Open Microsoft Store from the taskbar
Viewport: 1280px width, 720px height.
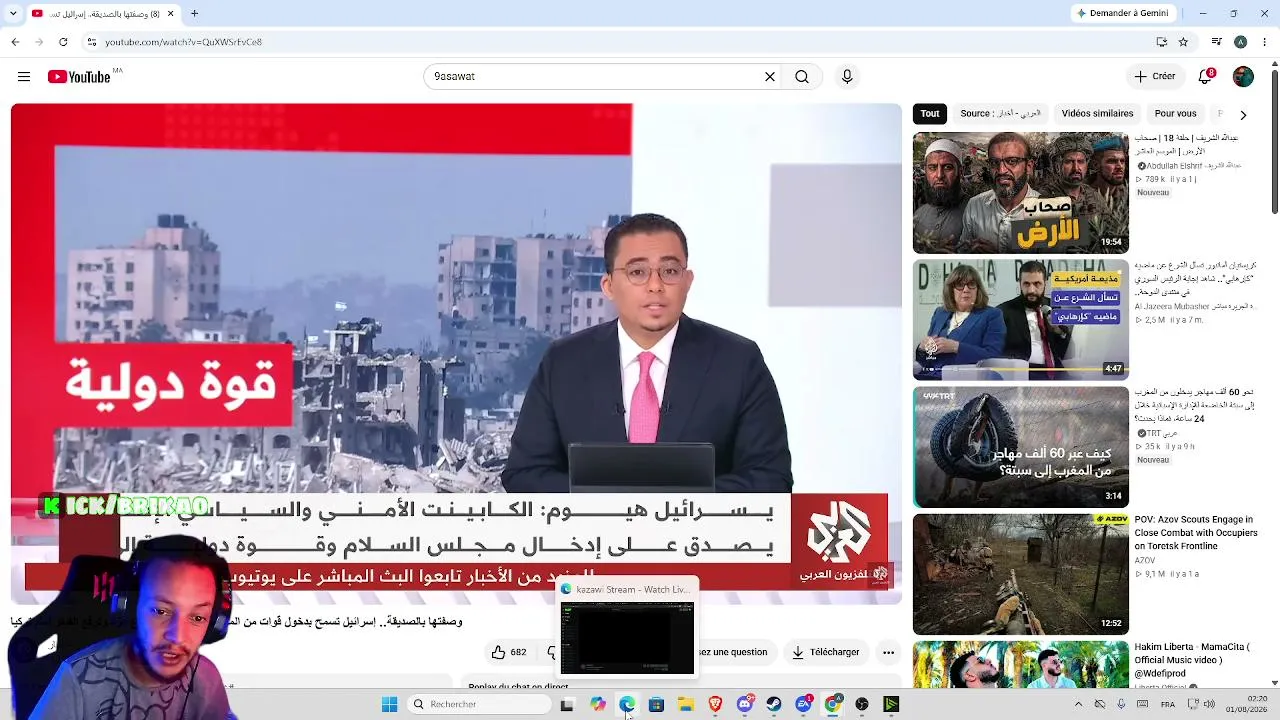pyautogui.click(x=656, y=704)
